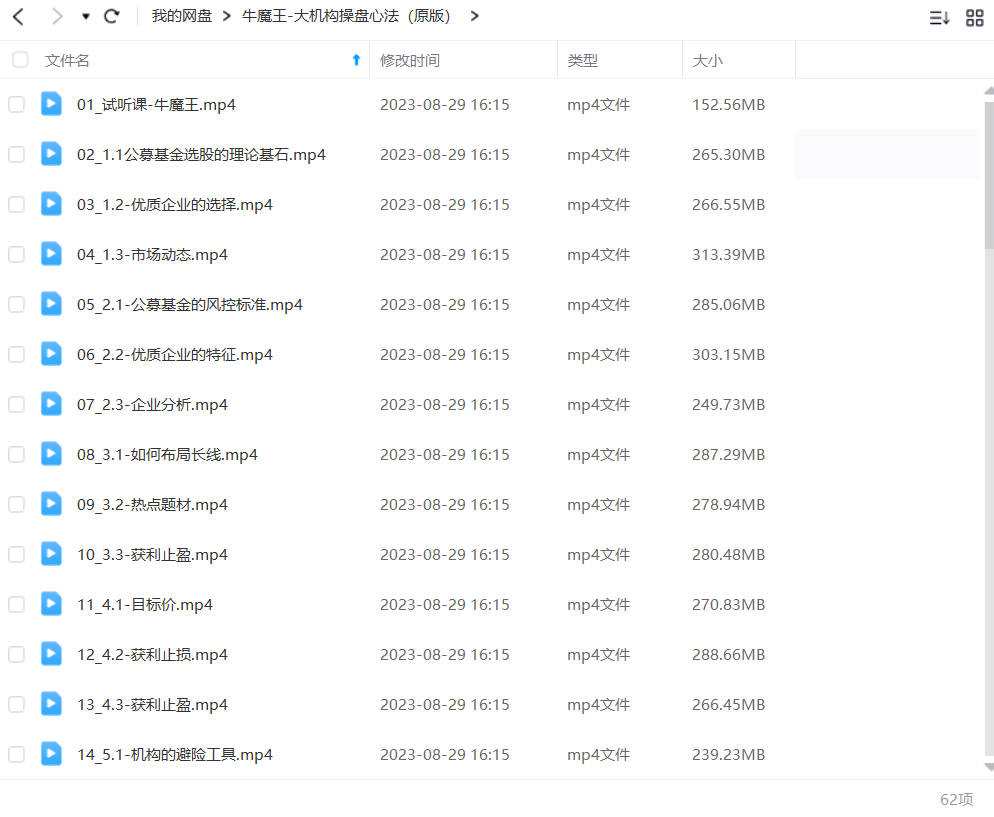Switch to grid thumbnail view

click(974, 18)
